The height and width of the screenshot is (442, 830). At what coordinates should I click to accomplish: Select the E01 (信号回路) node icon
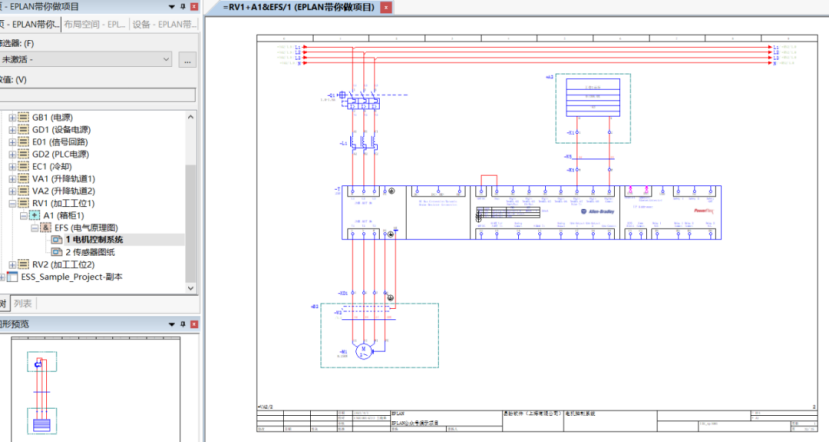[23, 142]
